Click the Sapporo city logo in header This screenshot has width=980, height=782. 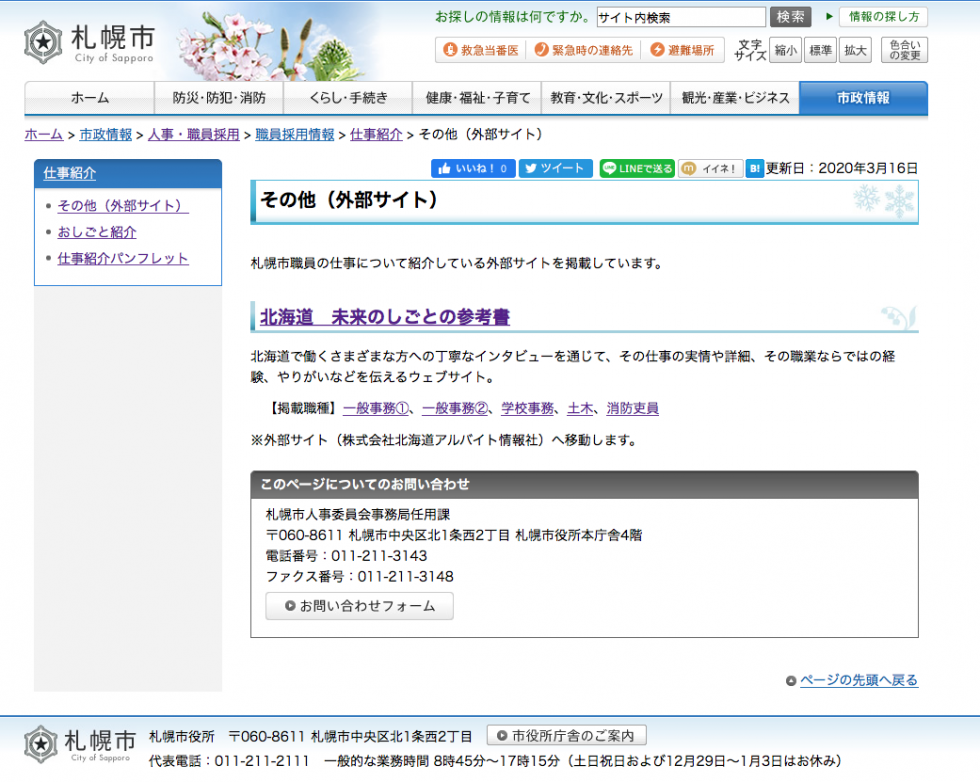coord(89,42)
